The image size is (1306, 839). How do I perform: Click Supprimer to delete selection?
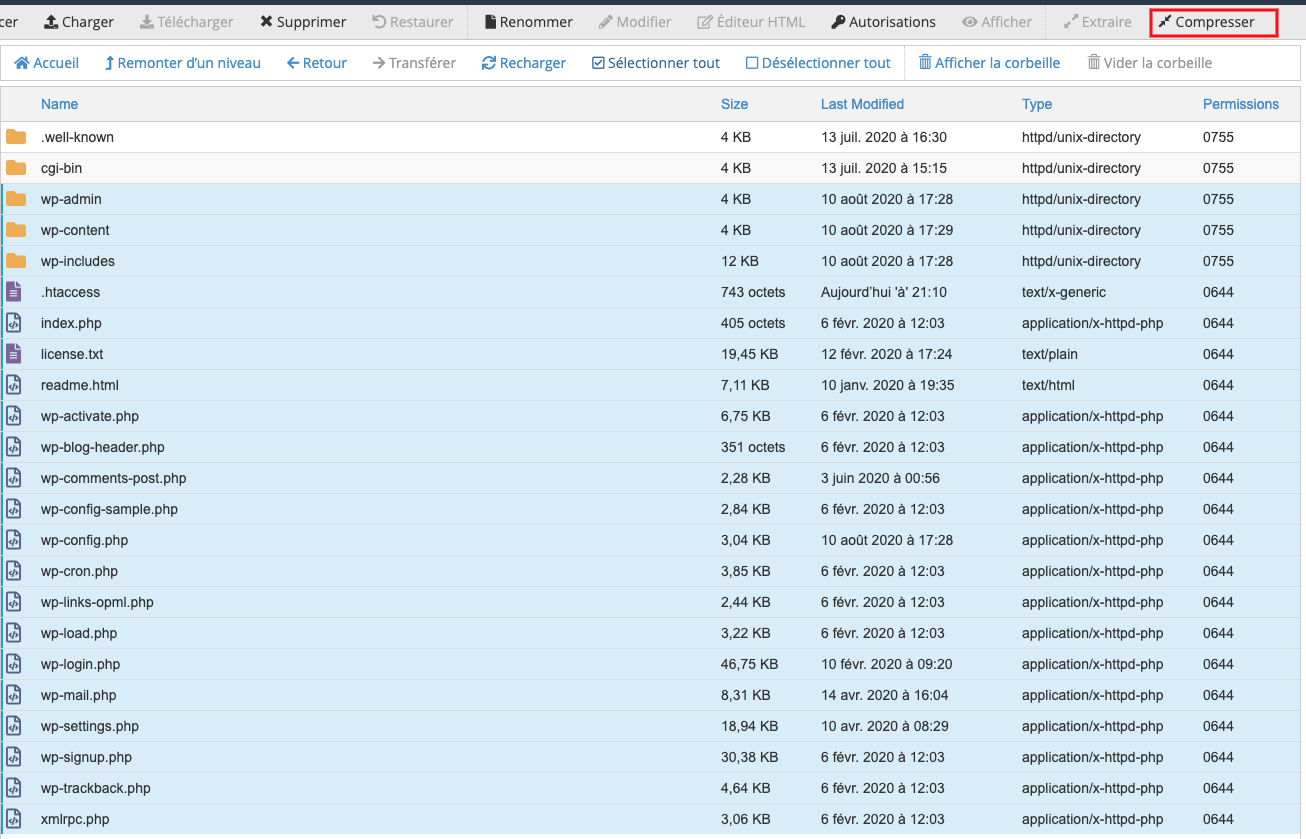303,22
